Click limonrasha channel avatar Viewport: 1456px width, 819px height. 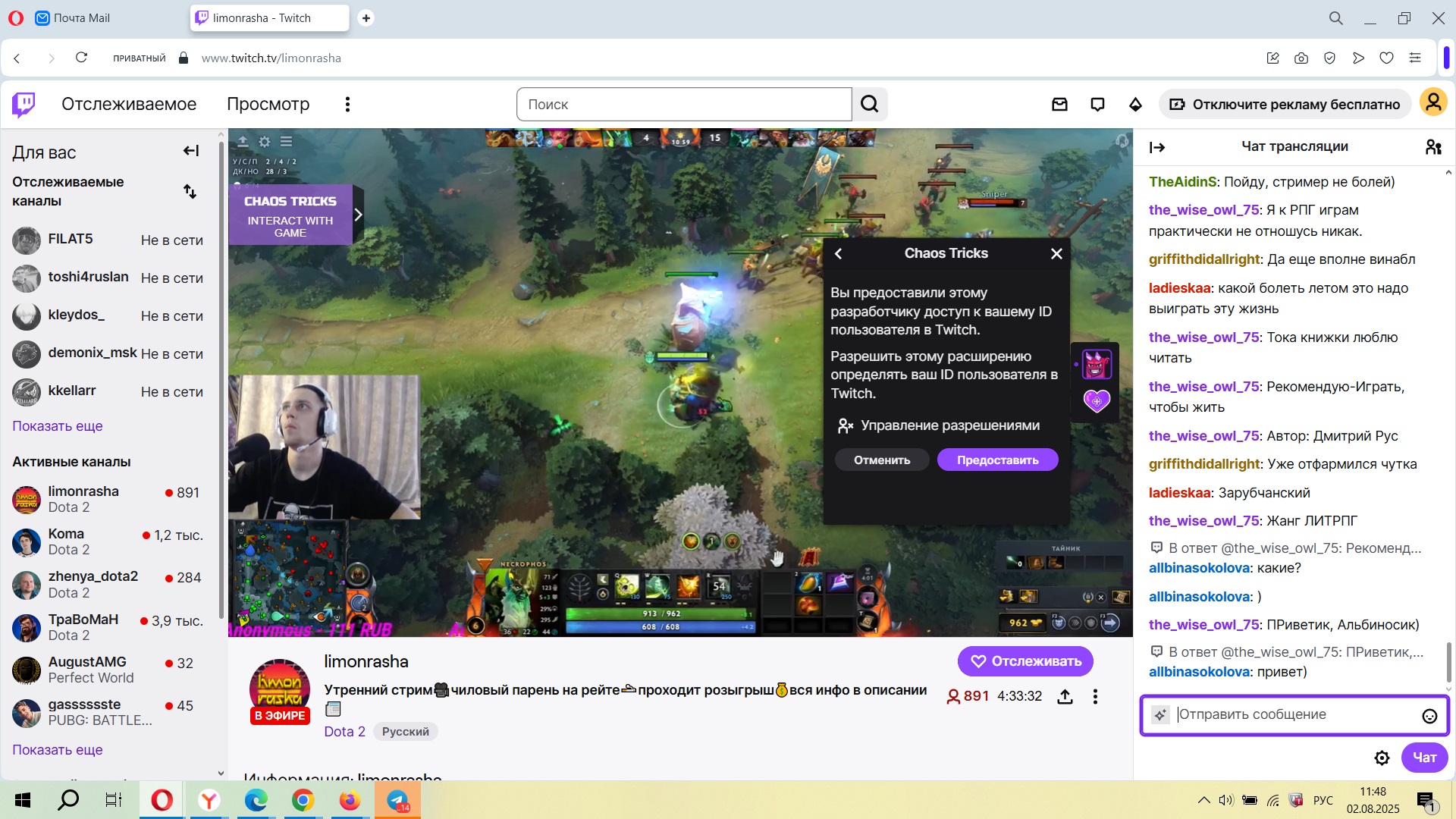(x=280, y=688)
